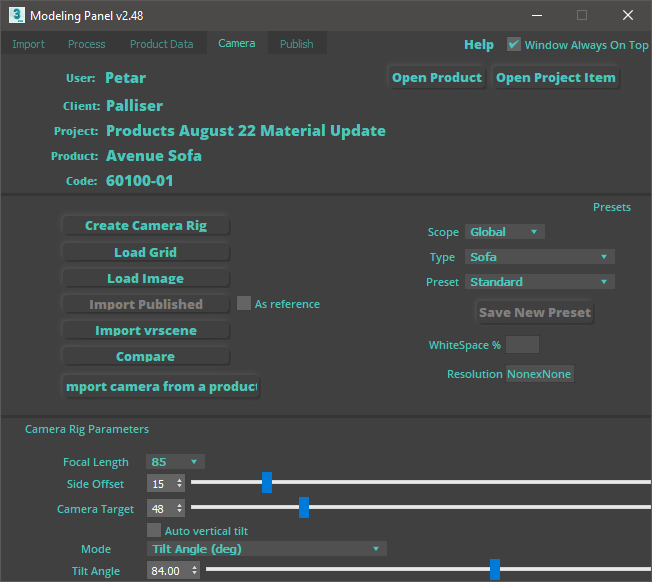Open the Tilt Angle Mode dropdown
Viewport: 652px width, 582px height.
266,548
